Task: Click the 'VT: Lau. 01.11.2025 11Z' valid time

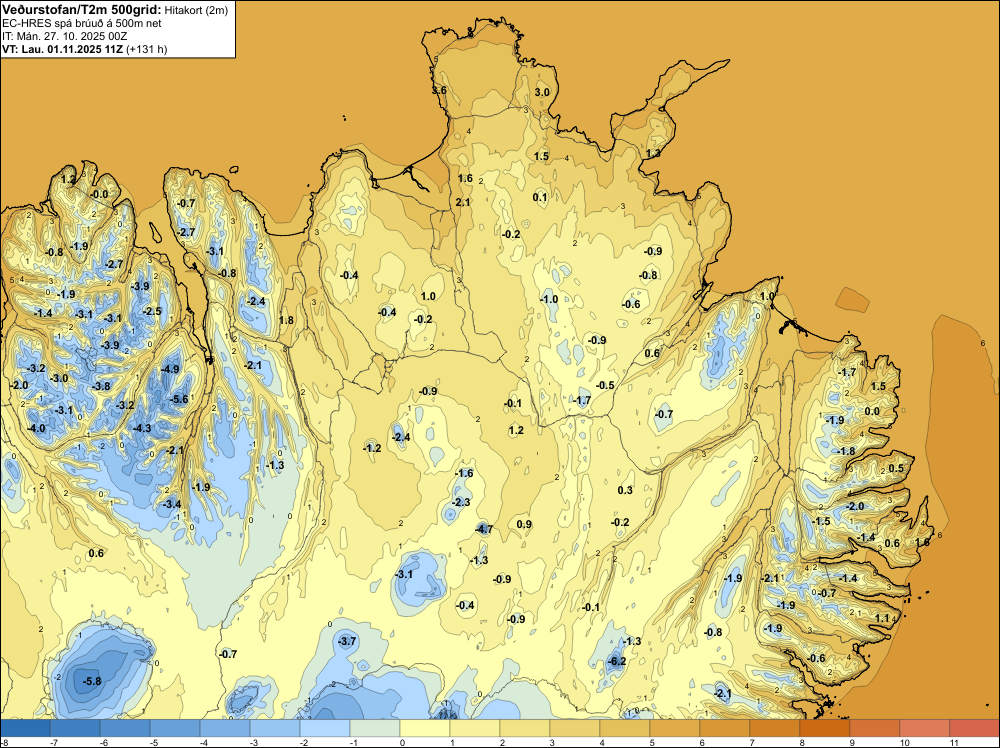Action: (x=62, y=49)
